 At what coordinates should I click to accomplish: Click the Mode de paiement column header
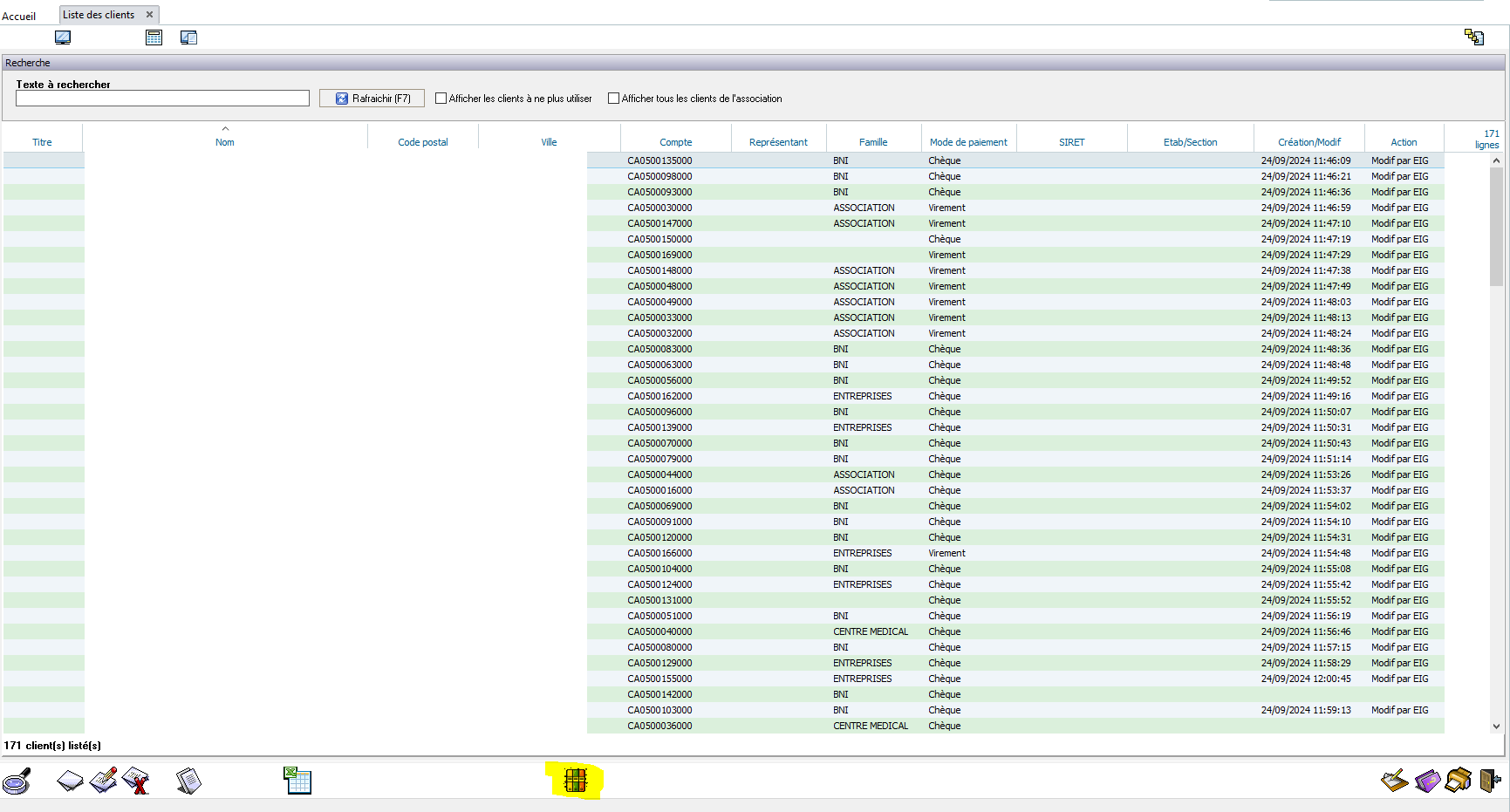click(x=968, y=142)
